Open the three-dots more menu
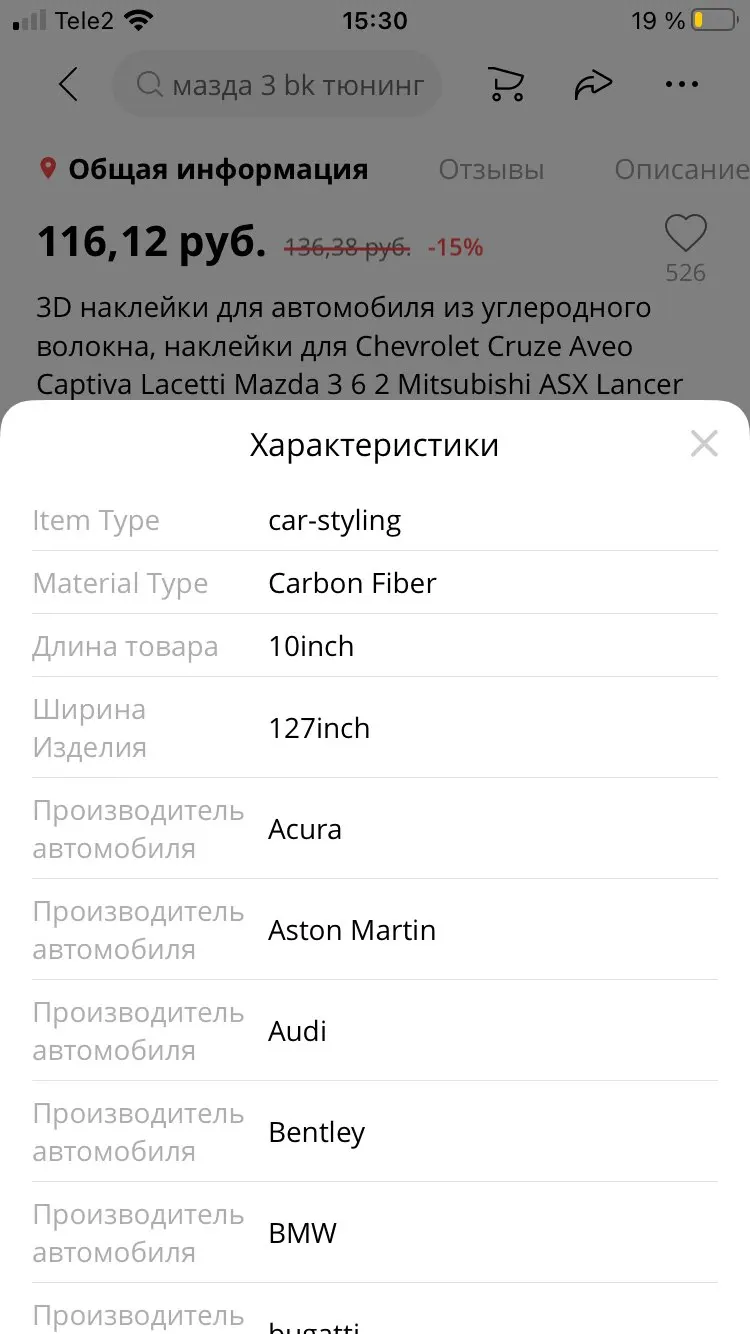The width and height of the screenshot is (750, 1334). 682,85
